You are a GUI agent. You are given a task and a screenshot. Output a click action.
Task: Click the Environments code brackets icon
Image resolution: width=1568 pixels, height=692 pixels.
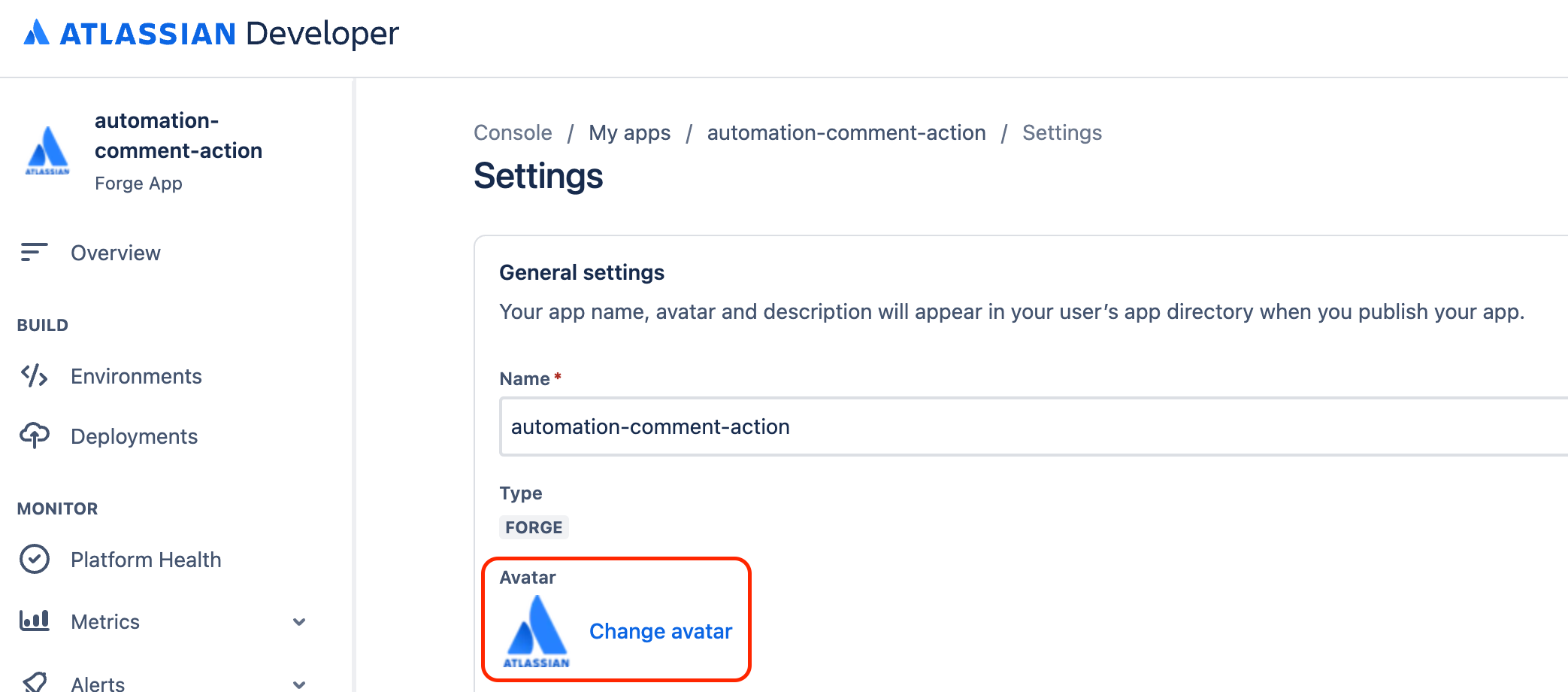pyautogui.click(x=34, y=375)
